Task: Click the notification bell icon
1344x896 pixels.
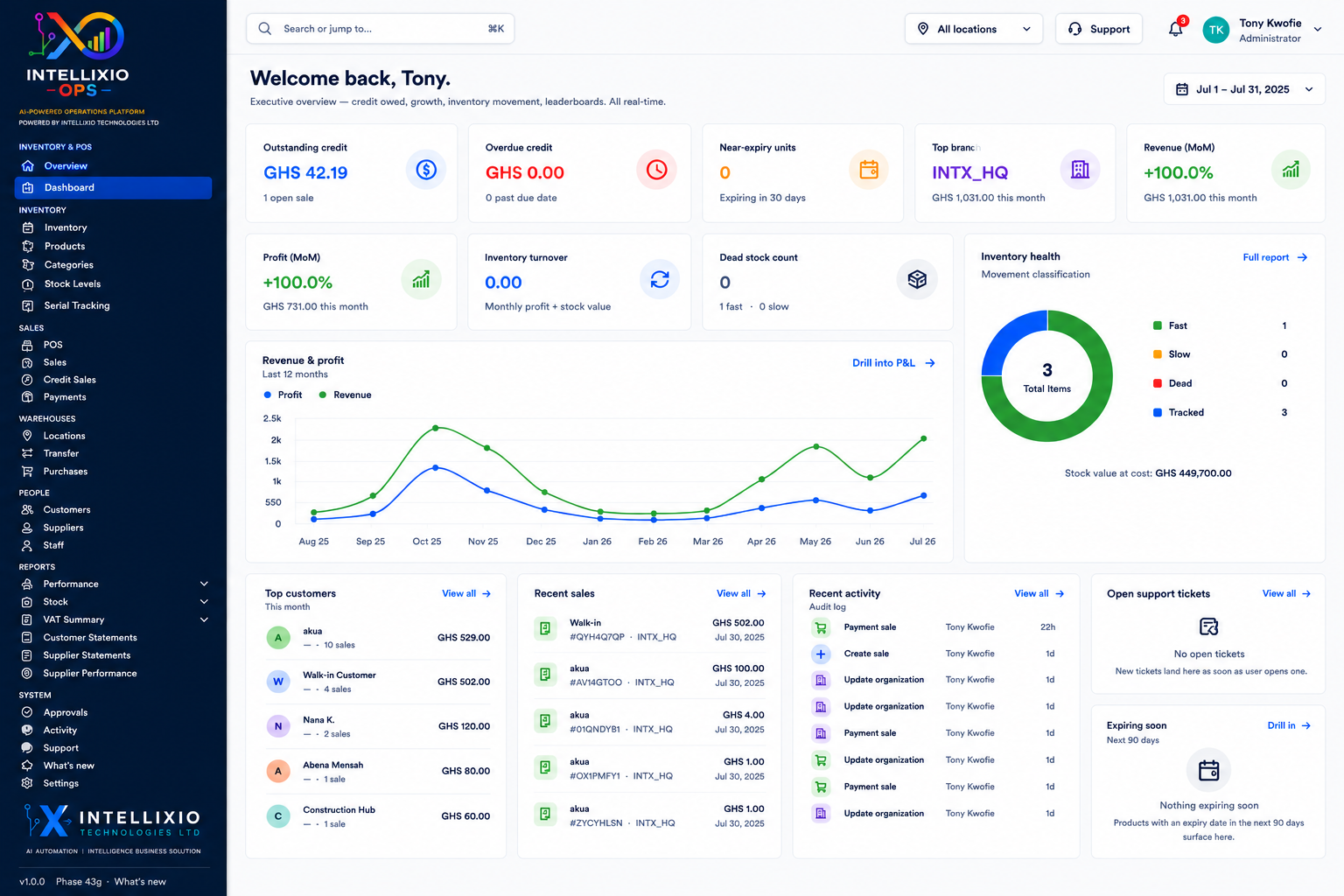Action: (1175, 29)
